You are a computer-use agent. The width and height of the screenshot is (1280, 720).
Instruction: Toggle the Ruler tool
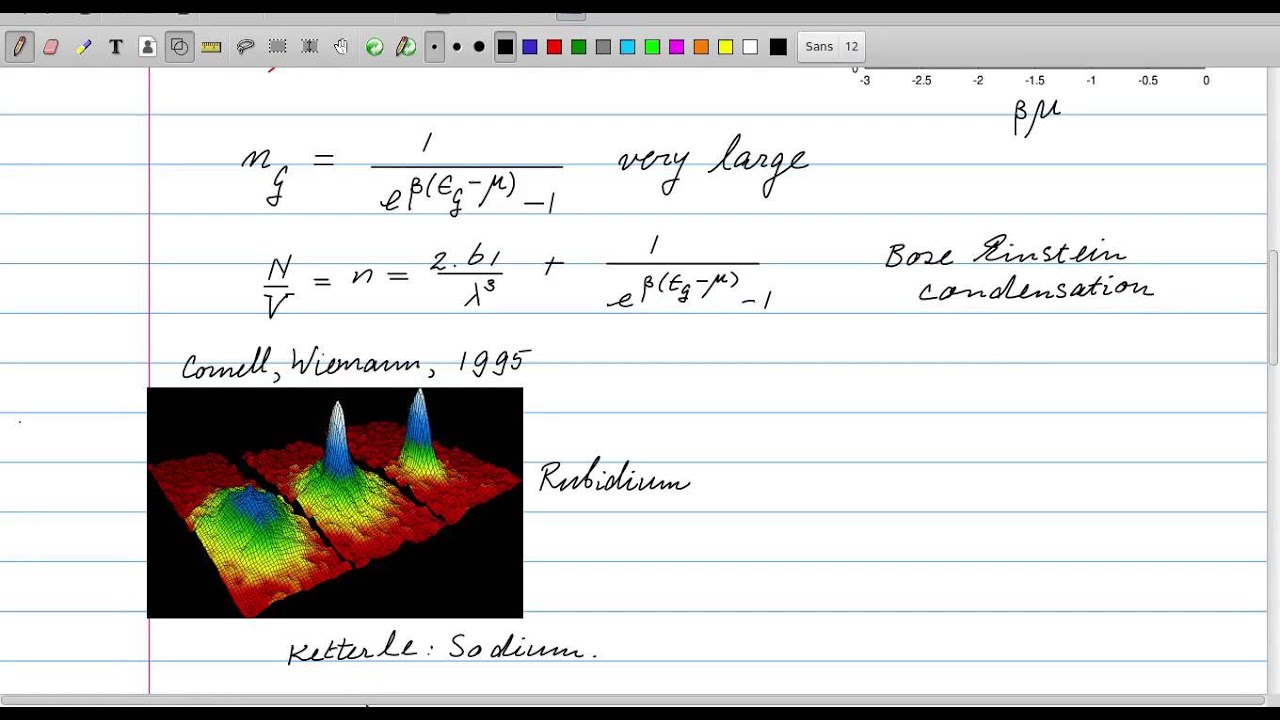[x=211, y=47]
